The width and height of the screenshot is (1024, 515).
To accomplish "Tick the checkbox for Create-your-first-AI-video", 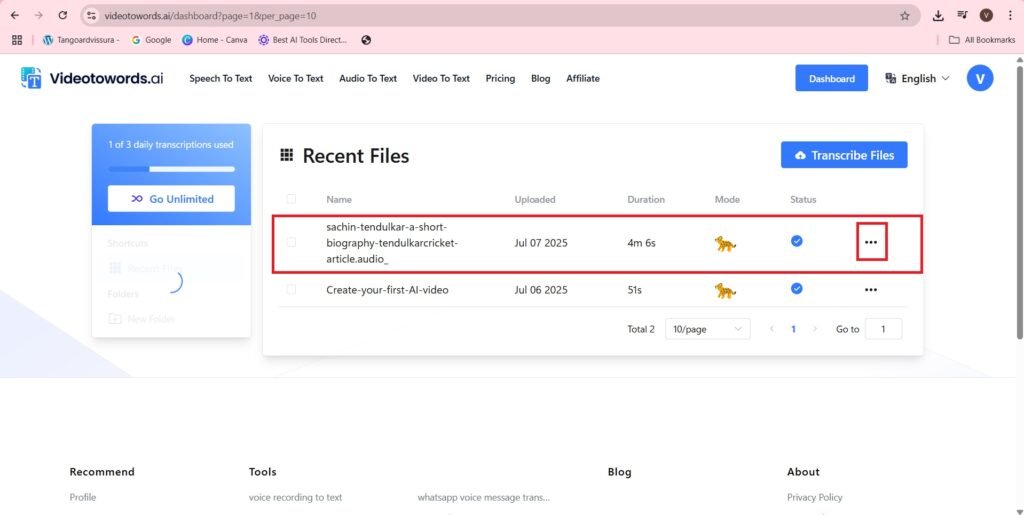I will 291,289.
